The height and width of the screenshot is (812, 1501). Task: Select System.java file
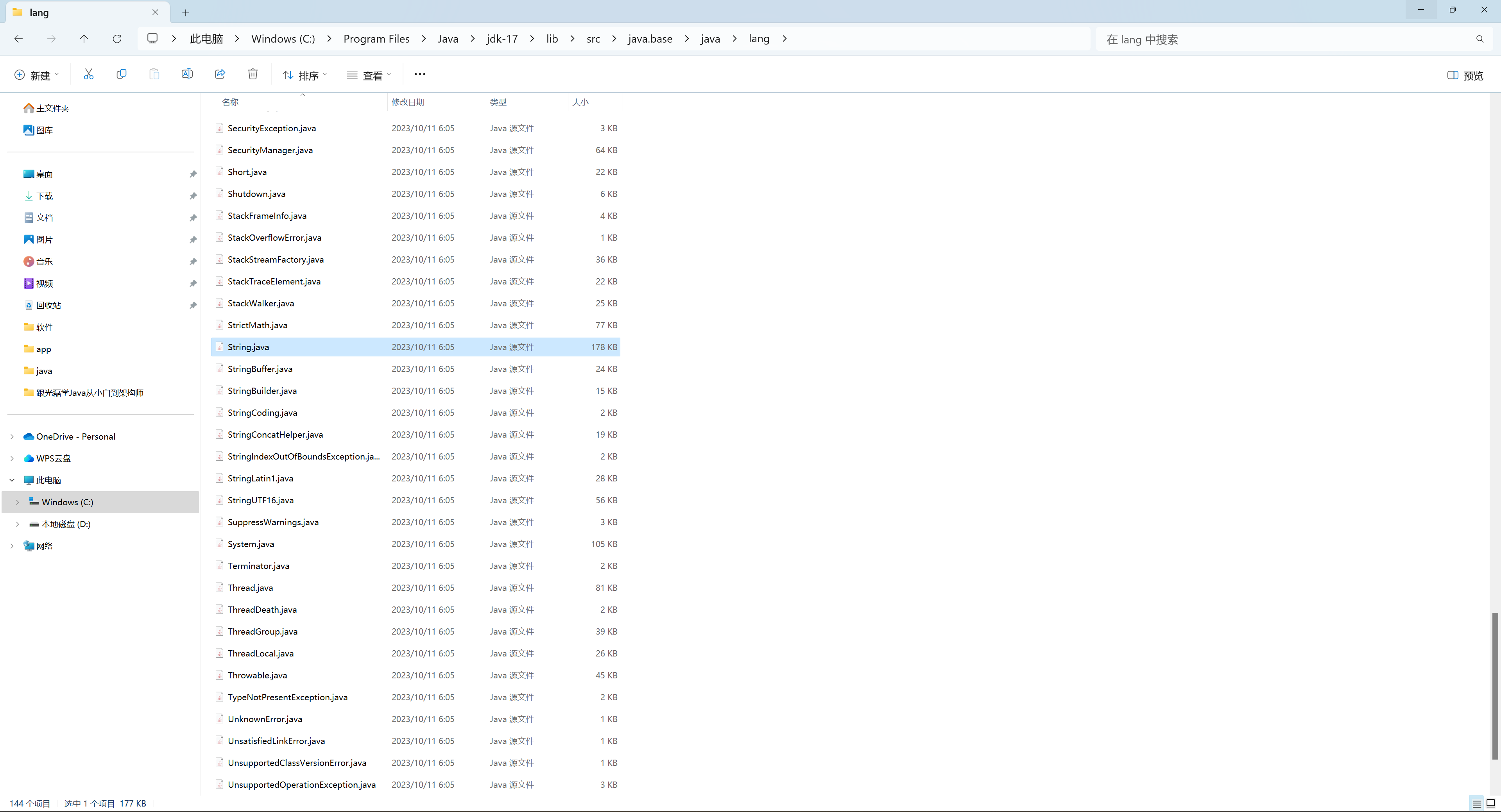coord(416,544)
